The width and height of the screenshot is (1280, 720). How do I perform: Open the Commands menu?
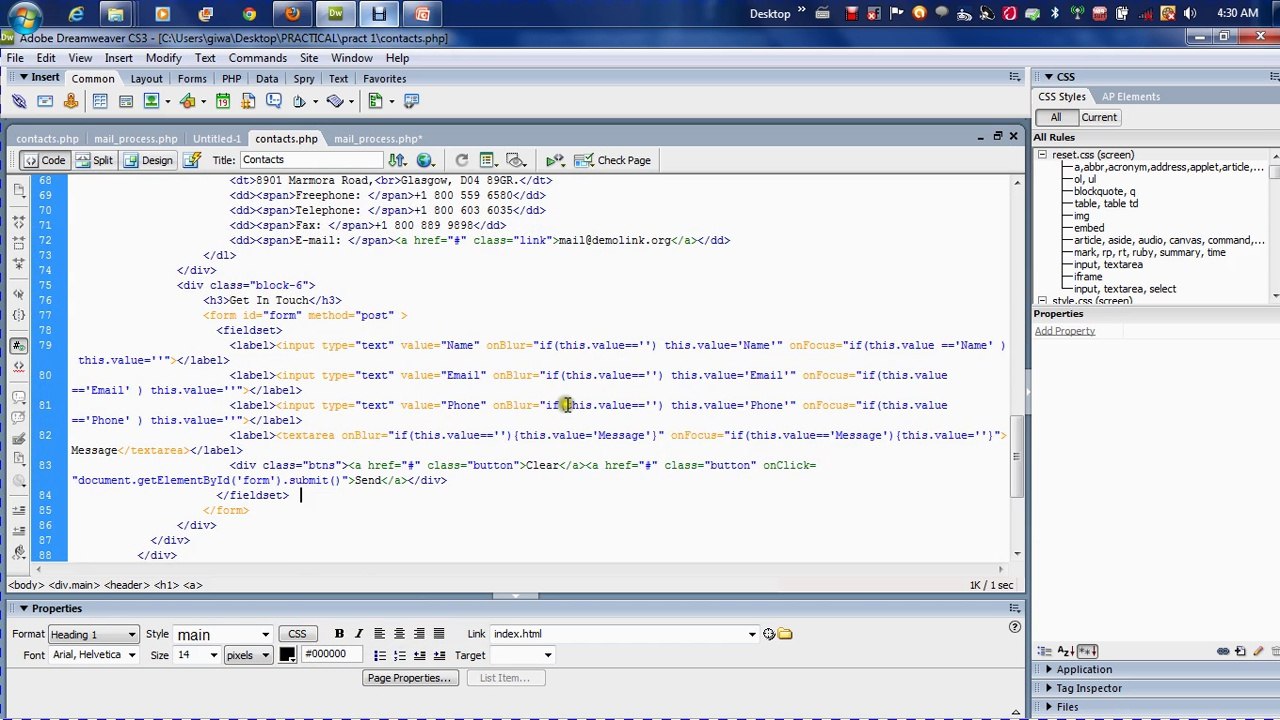[x=257, y=58]
